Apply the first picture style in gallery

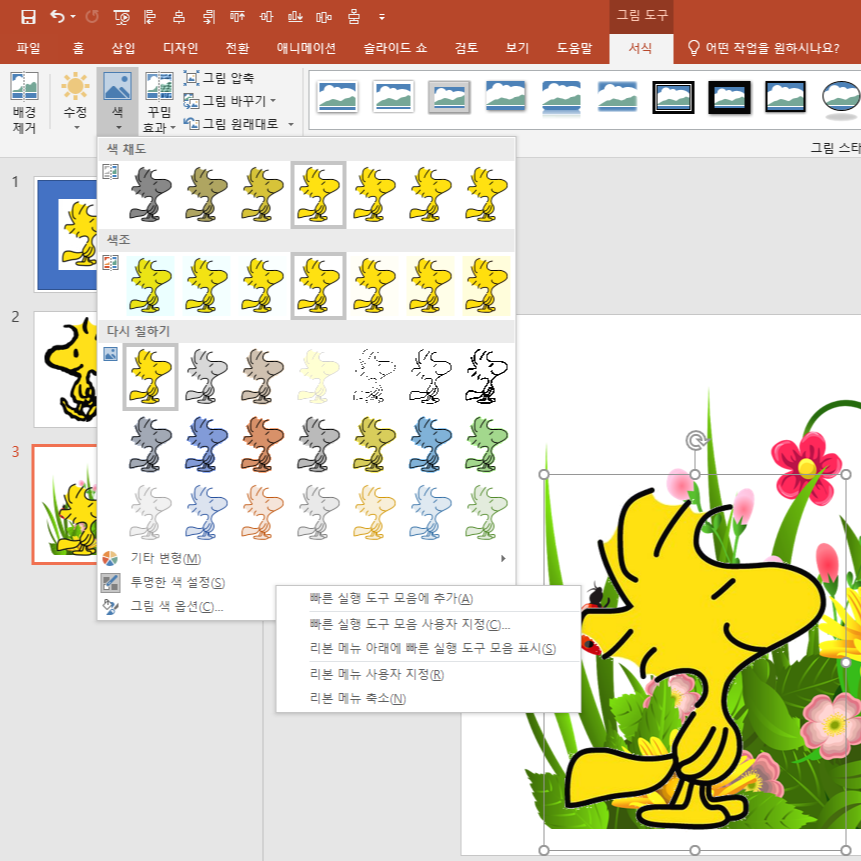point(337,97)
